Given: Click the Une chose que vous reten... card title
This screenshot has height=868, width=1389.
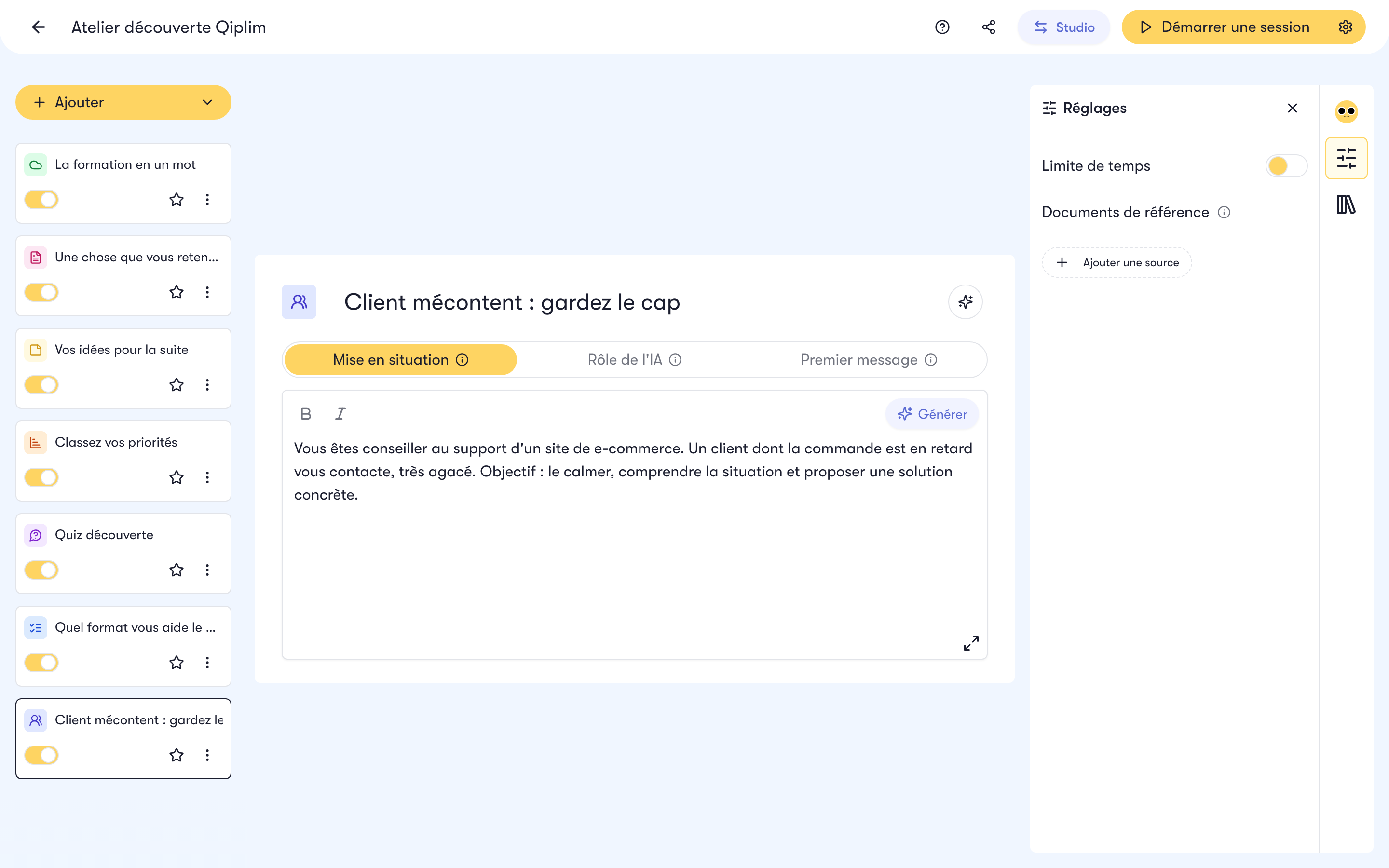Looking at the screenshot, I should tap(136, 257).
